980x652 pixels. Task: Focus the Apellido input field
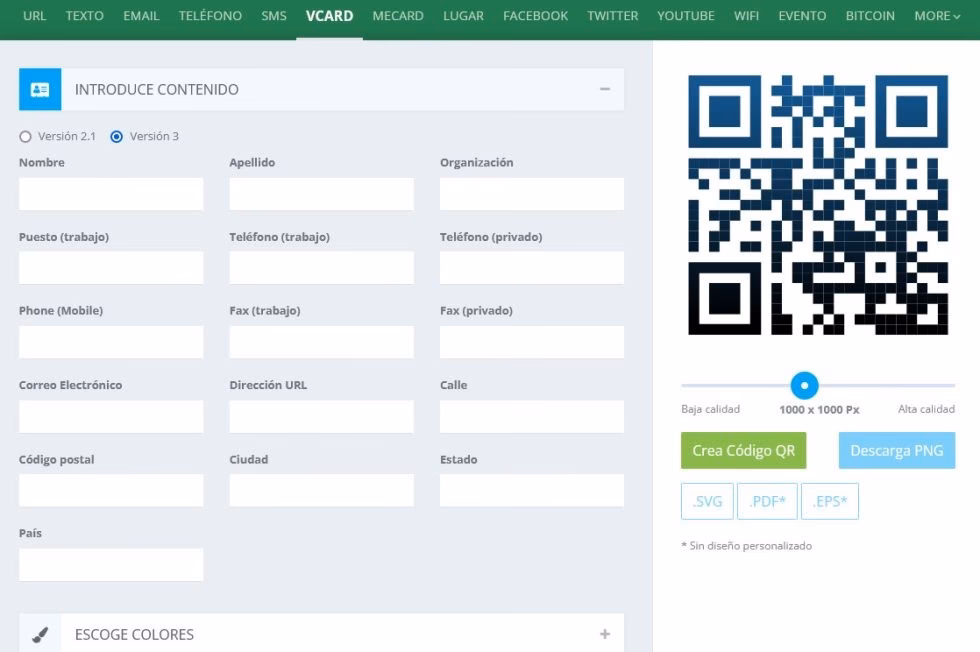coord(321,194)
